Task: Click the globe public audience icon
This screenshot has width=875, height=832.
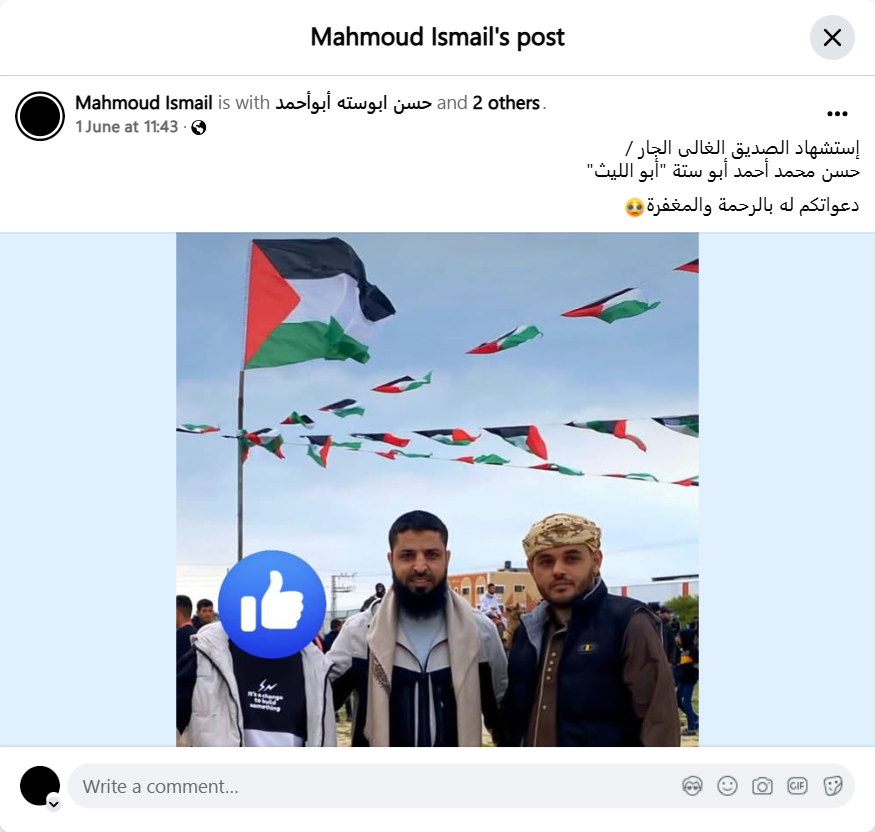Action: [199, 128]
